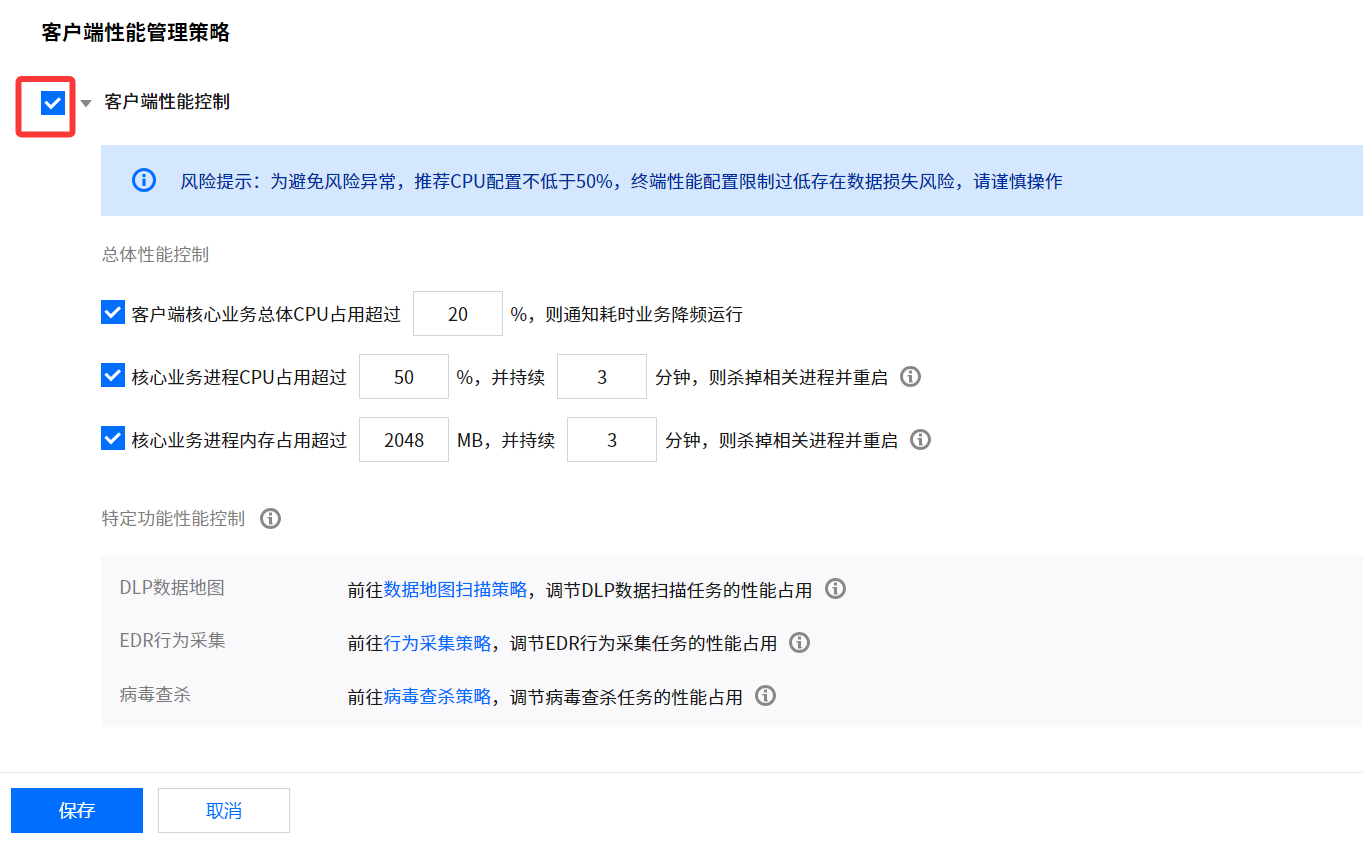Open the 数据地图扫描策略 link
The width and height of the screenshot is (1363, 844).
[455, 590]
